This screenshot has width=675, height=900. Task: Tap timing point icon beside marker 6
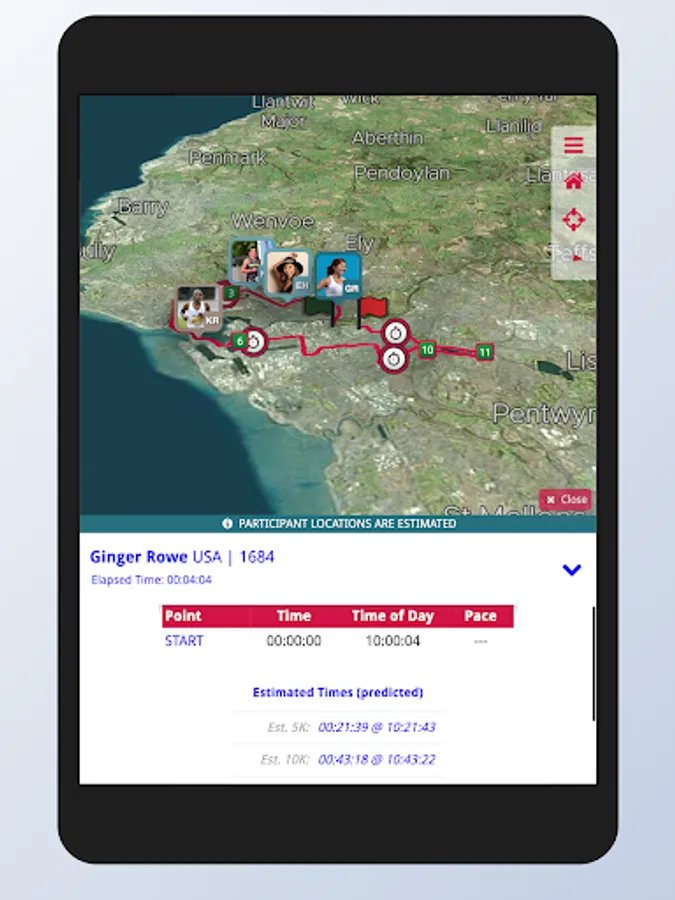click(x=255, y=342)
